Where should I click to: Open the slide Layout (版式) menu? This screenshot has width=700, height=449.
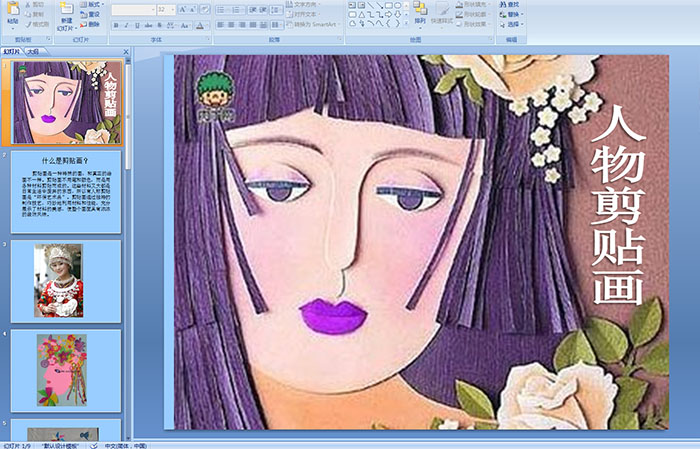click(92, 4)
